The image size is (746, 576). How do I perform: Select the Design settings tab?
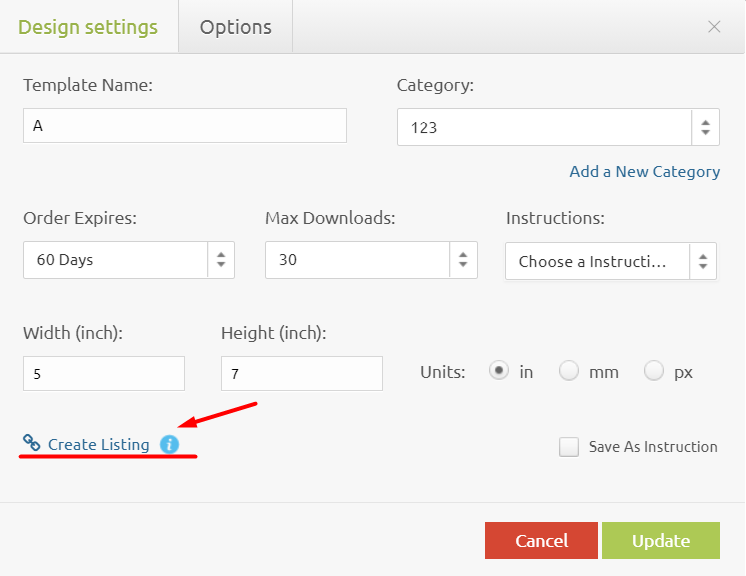(88, 27)
